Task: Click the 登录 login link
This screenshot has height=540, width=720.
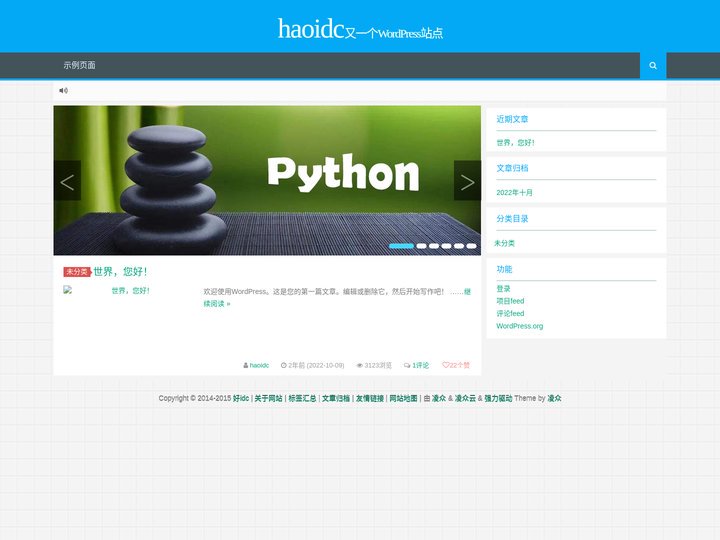Action: [x=503, y=289]
